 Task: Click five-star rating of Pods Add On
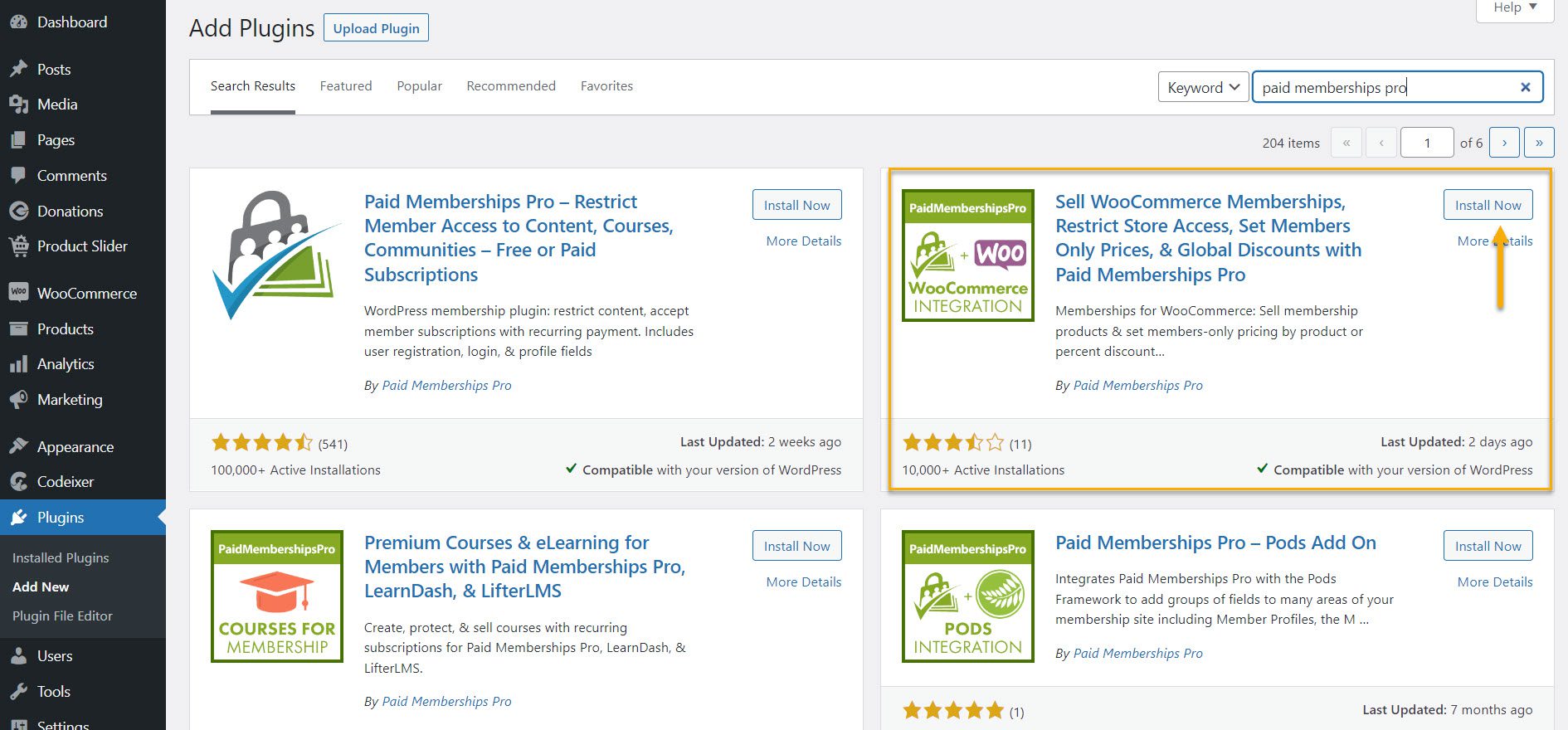953,711
